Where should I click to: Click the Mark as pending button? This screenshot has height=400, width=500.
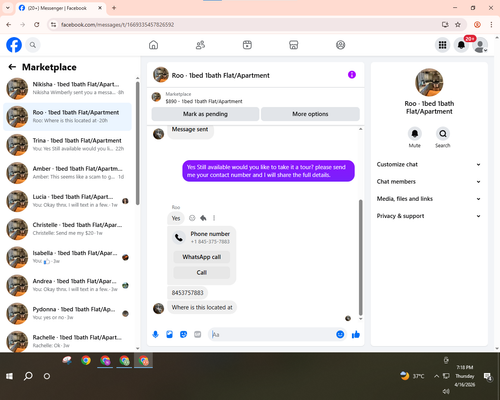click(x=205, y=114)
